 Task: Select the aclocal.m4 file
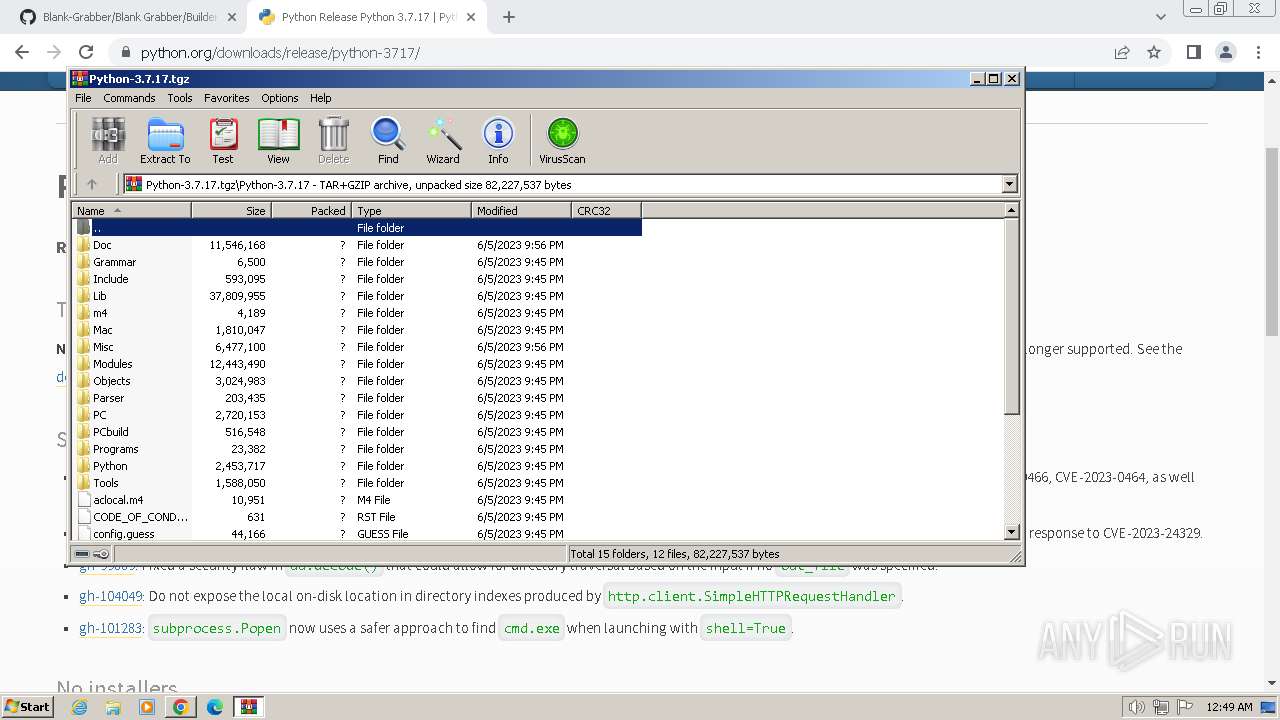[357, 500]
